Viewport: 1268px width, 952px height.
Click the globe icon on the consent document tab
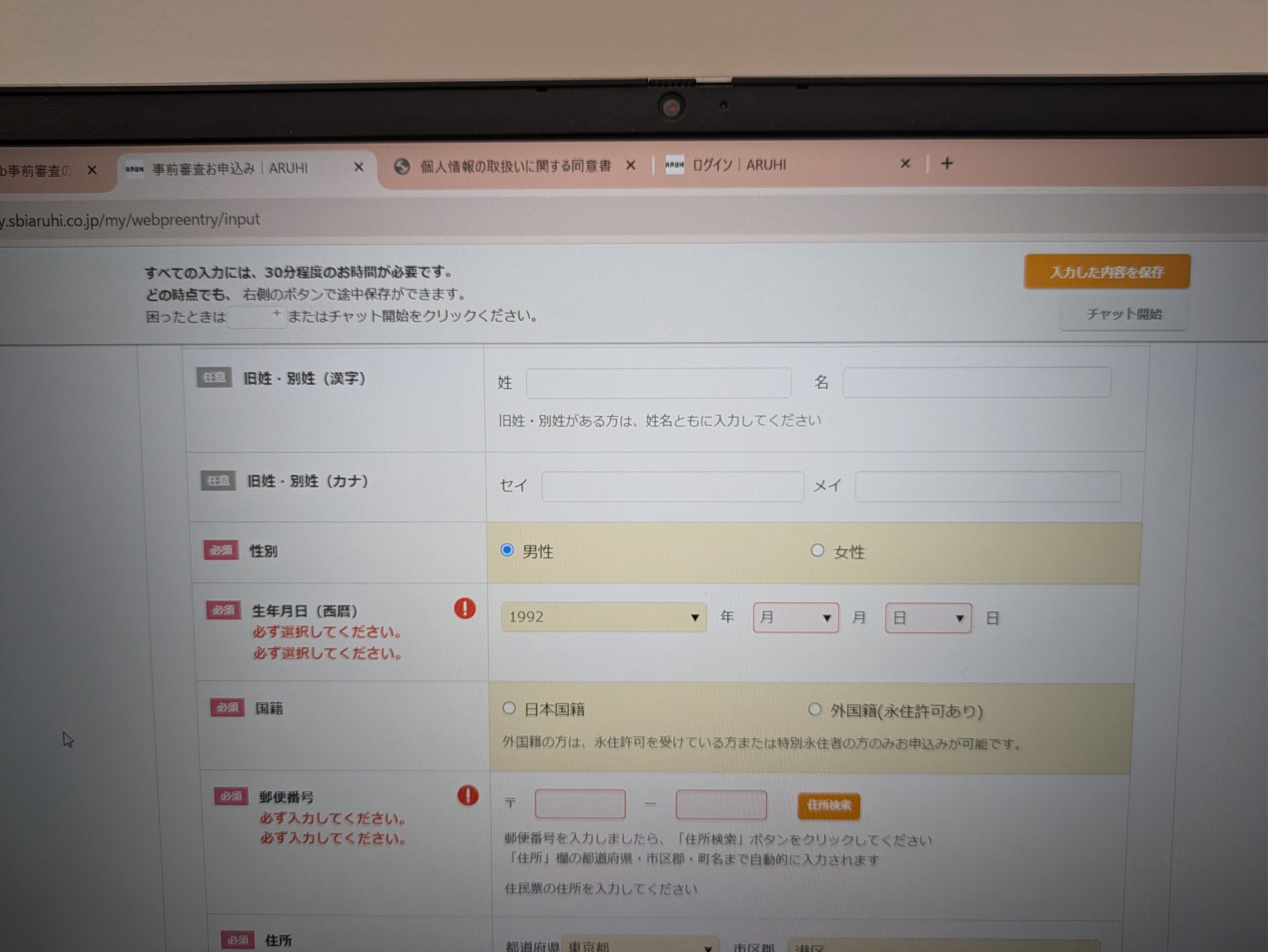click(x=402, y=165)
